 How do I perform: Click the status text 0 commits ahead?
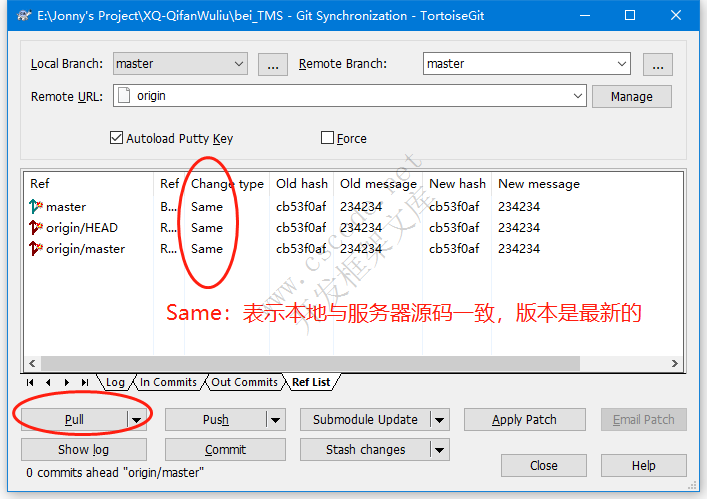tap(115, 472)
